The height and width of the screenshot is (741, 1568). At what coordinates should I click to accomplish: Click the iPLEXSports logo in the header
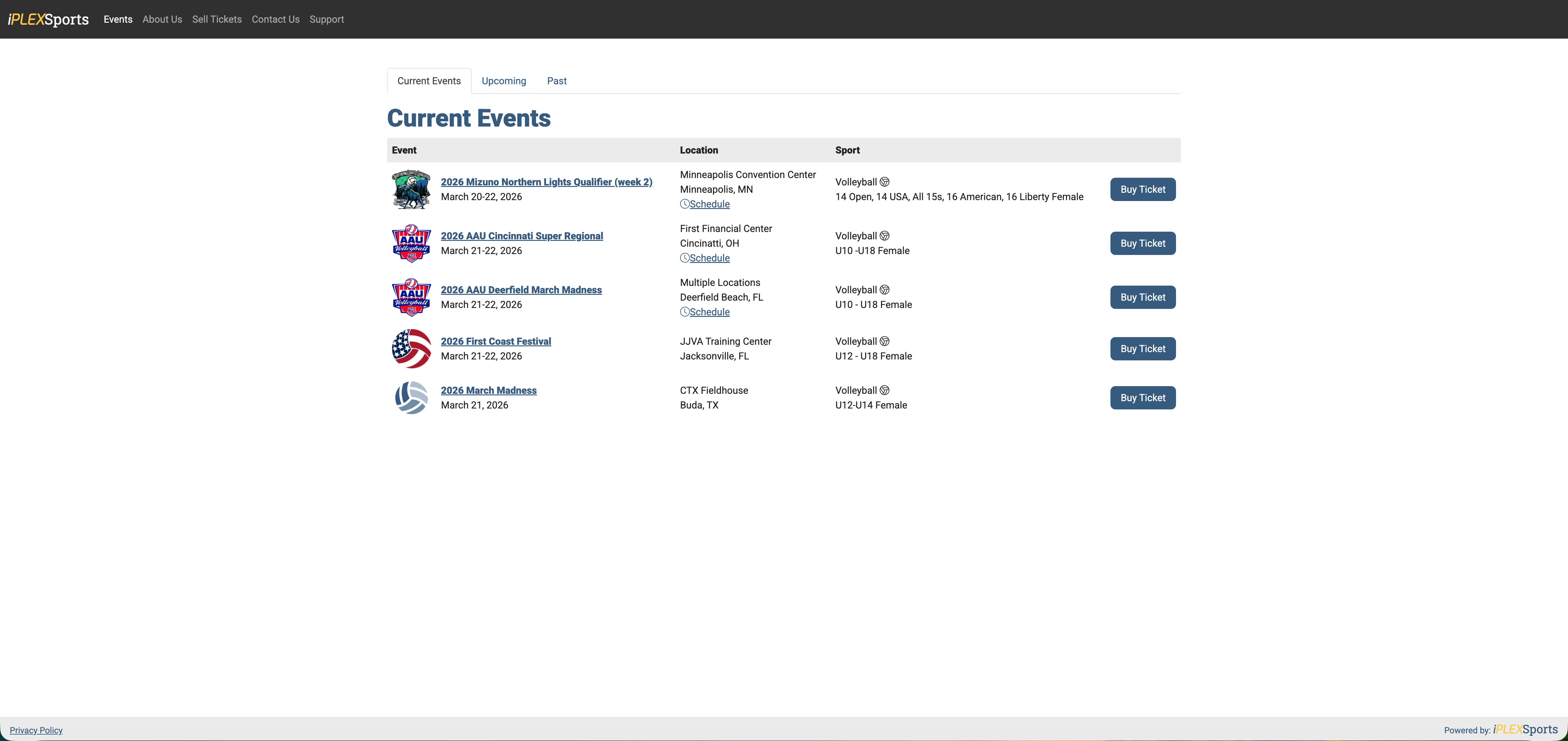[x=48, y=20]
